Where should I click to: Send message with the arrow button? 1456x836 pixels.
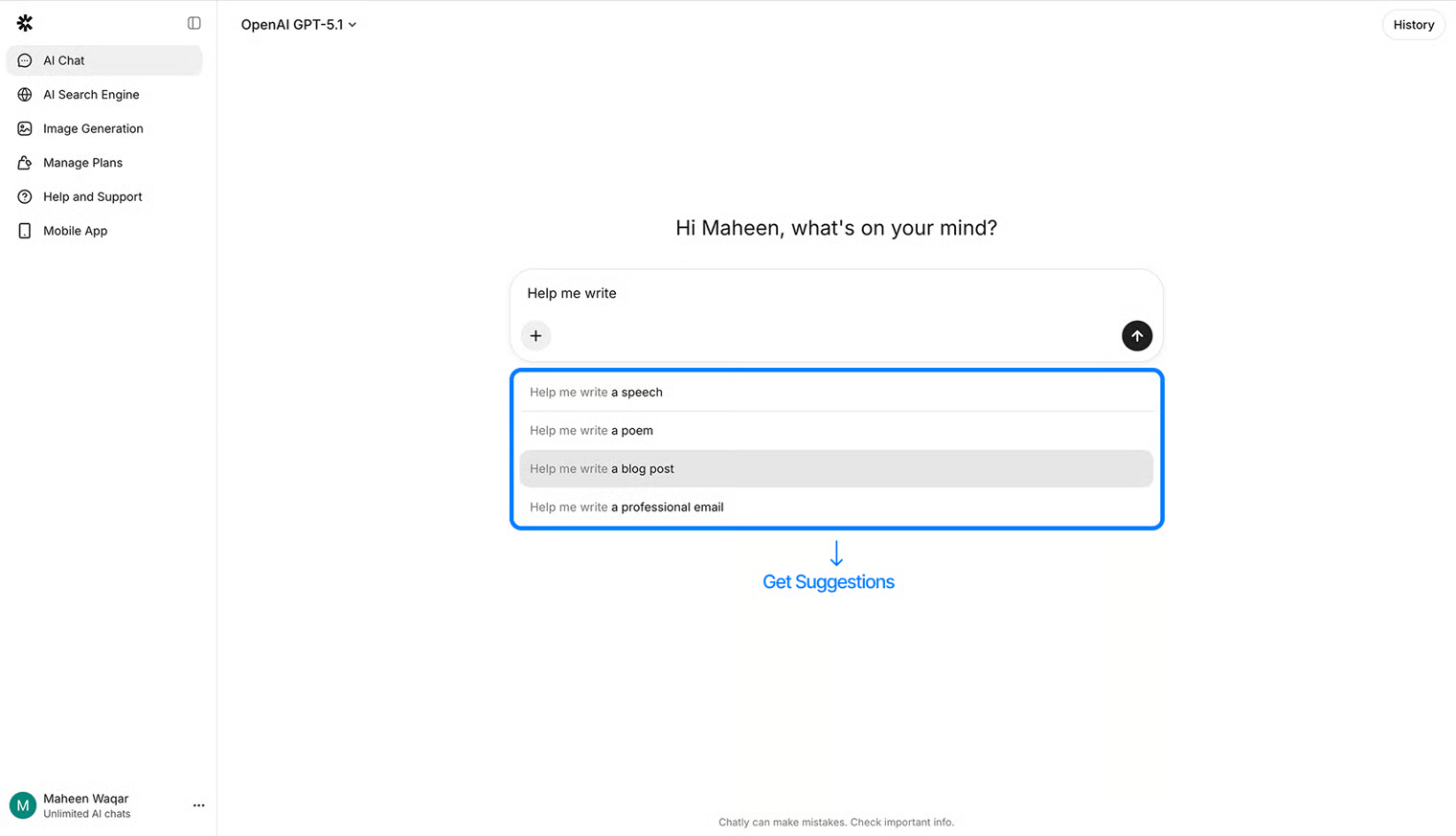pyautogui.click(x=1136, y=336)
